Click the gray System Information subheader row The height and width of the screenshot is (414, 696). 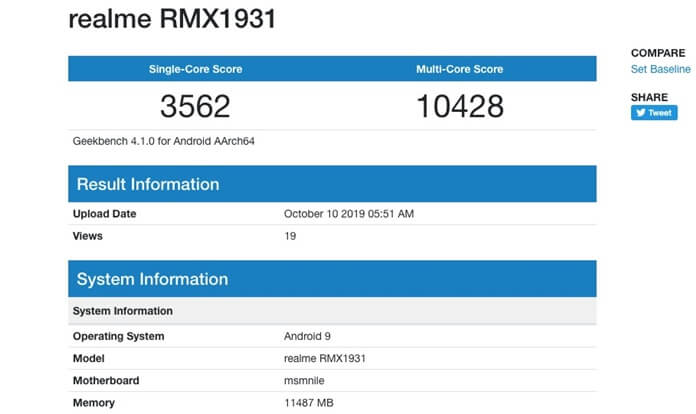pyautogui.click(x=332, y=311)
